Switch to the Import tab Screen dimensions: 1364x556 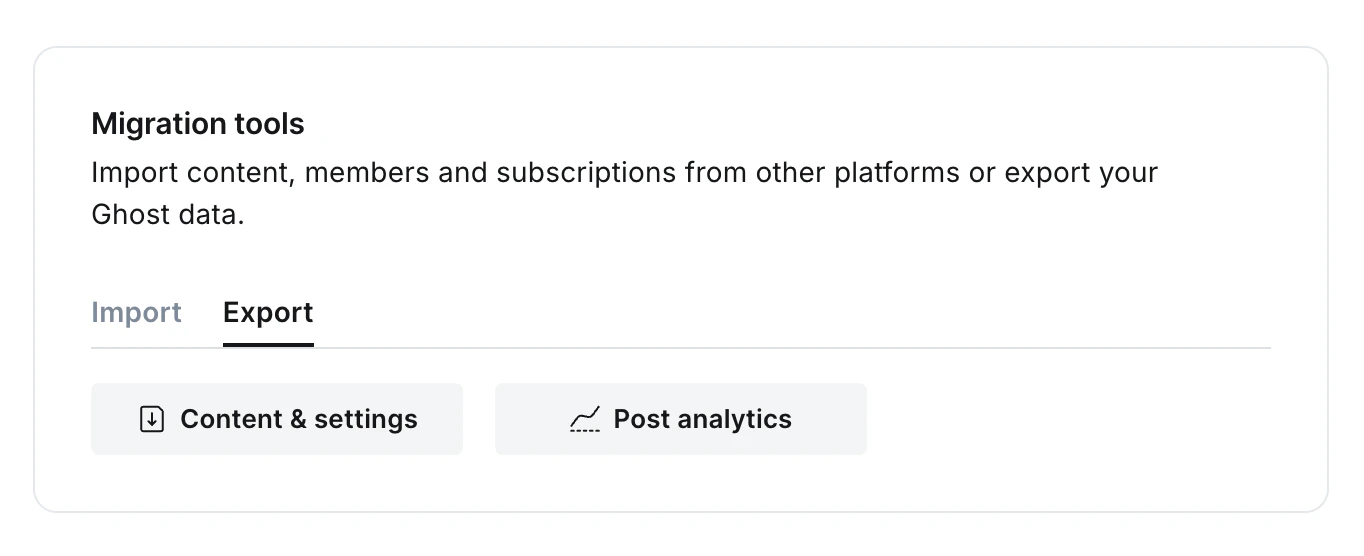point(136,313)
